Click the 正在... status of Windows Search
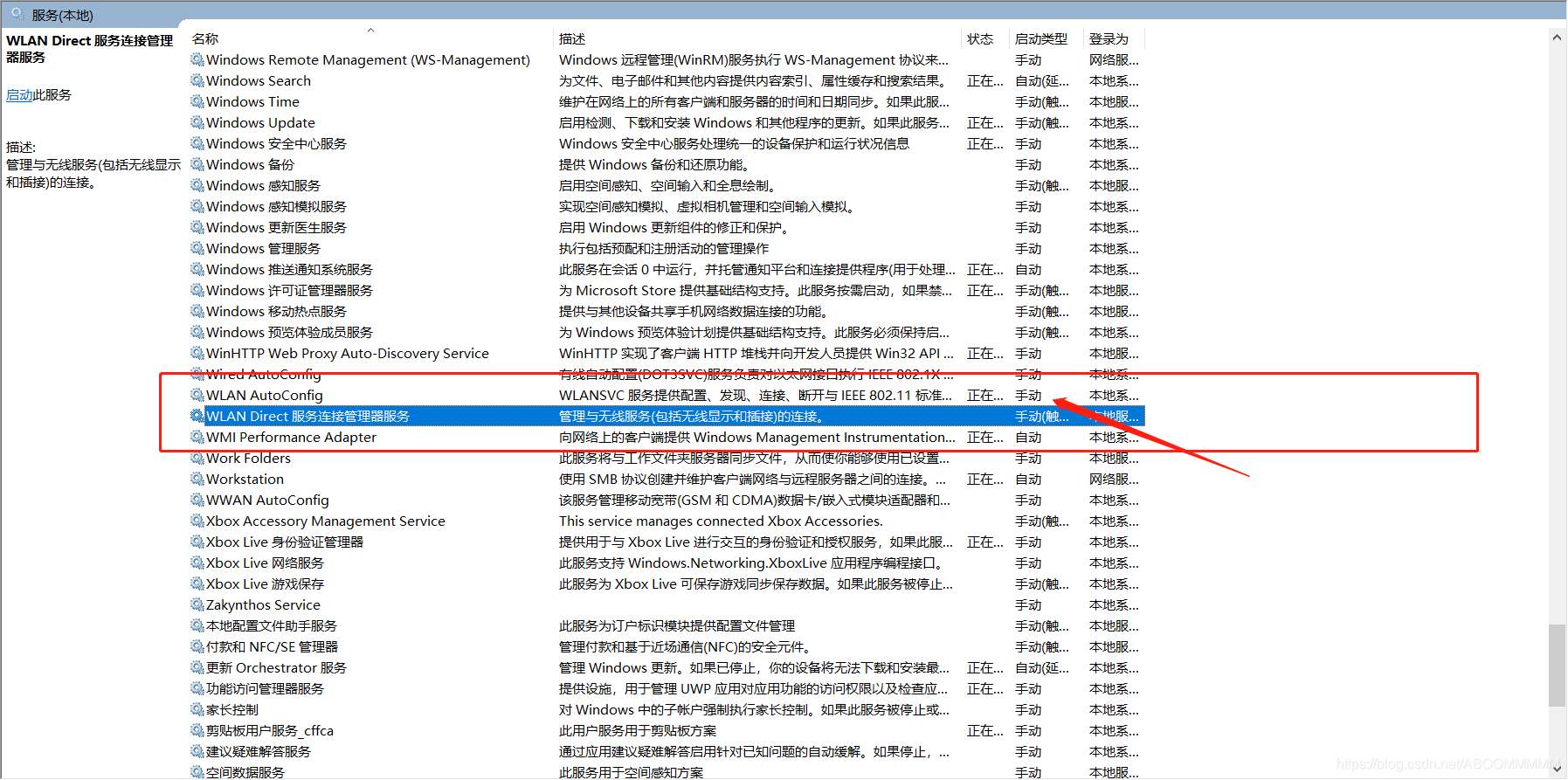Screen dimensions: 1568x780 [x=984, y=80]
